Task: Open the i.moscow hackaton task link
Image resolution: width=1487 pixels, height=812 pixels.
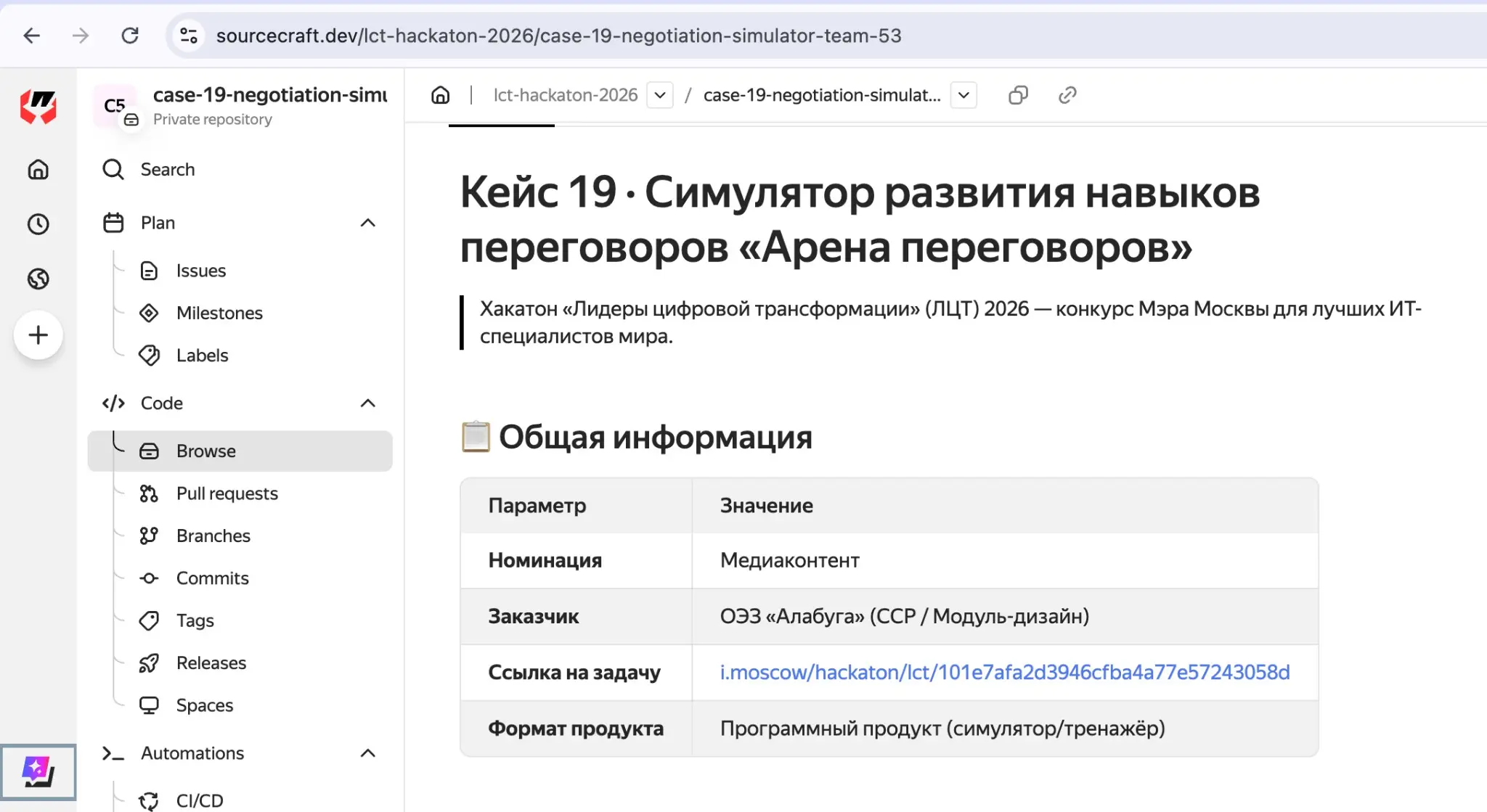Action: point(1005,673)
